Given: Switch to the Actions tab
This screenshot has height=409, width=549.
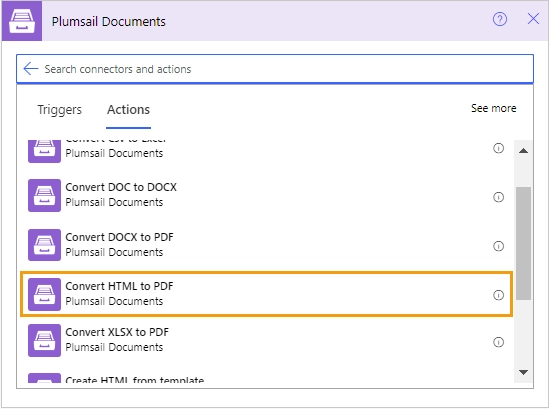Looking at the screenshot, I should click(x=128, y=110).
